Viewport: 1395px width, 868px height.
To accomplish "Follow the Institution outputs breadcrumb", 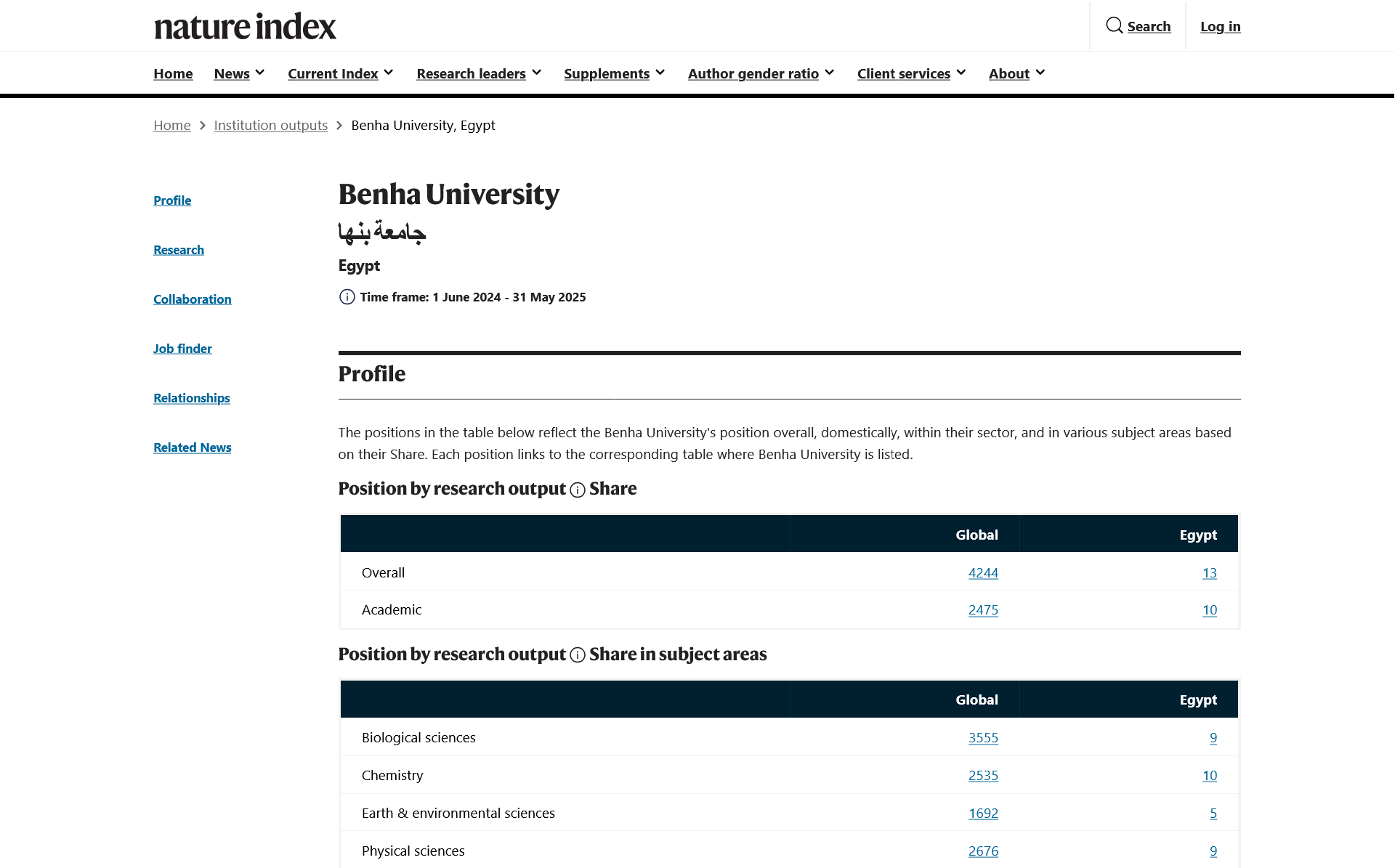I will (x=270, y=125).
